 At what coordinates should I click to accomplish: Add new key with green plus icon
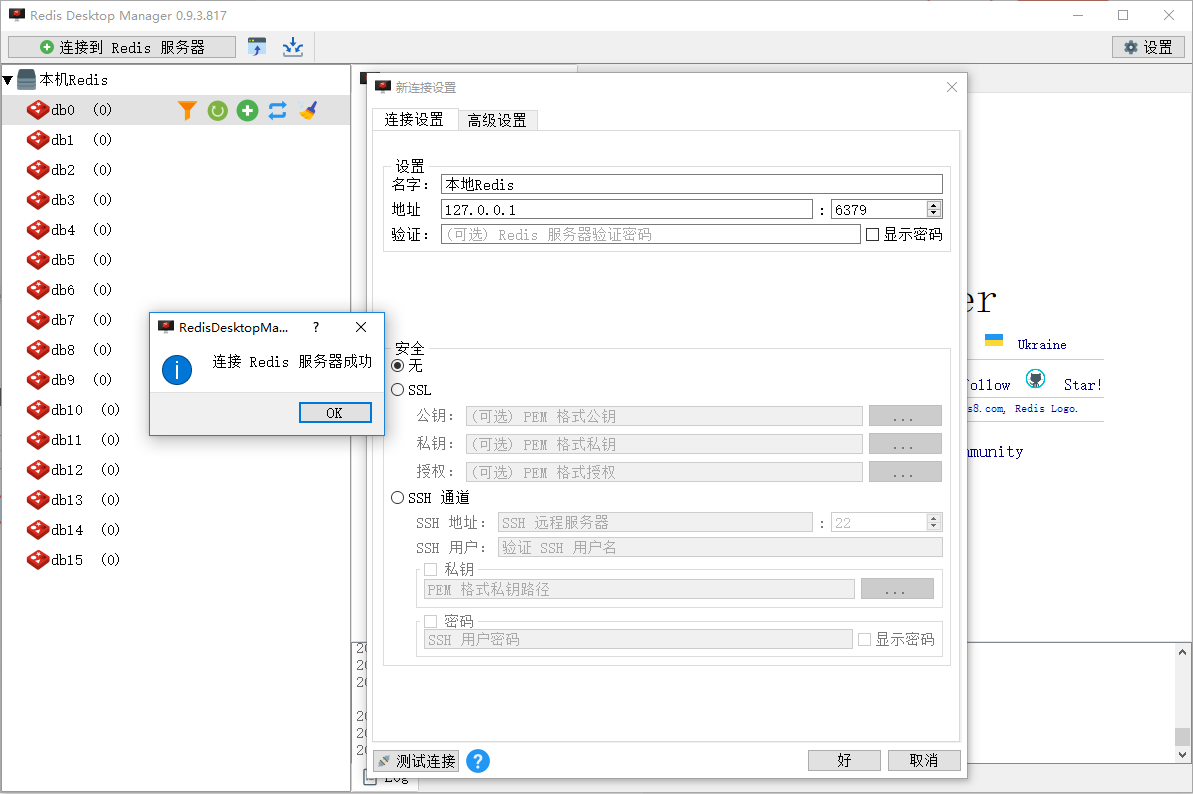click(247, 111)
